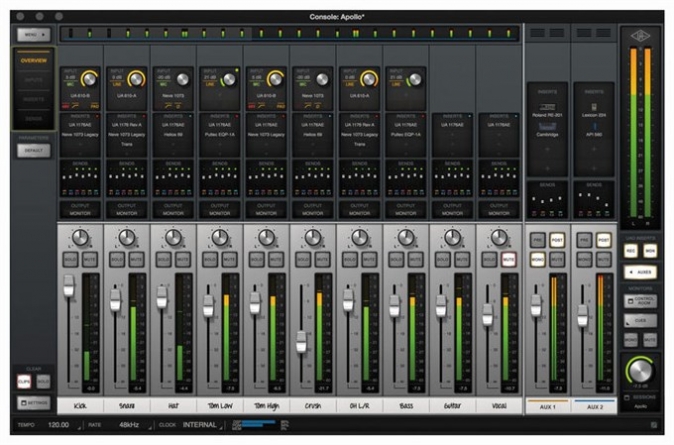Toggle MONO on the AUX 1 strip
674x445 pixels.
coord(538,259)
